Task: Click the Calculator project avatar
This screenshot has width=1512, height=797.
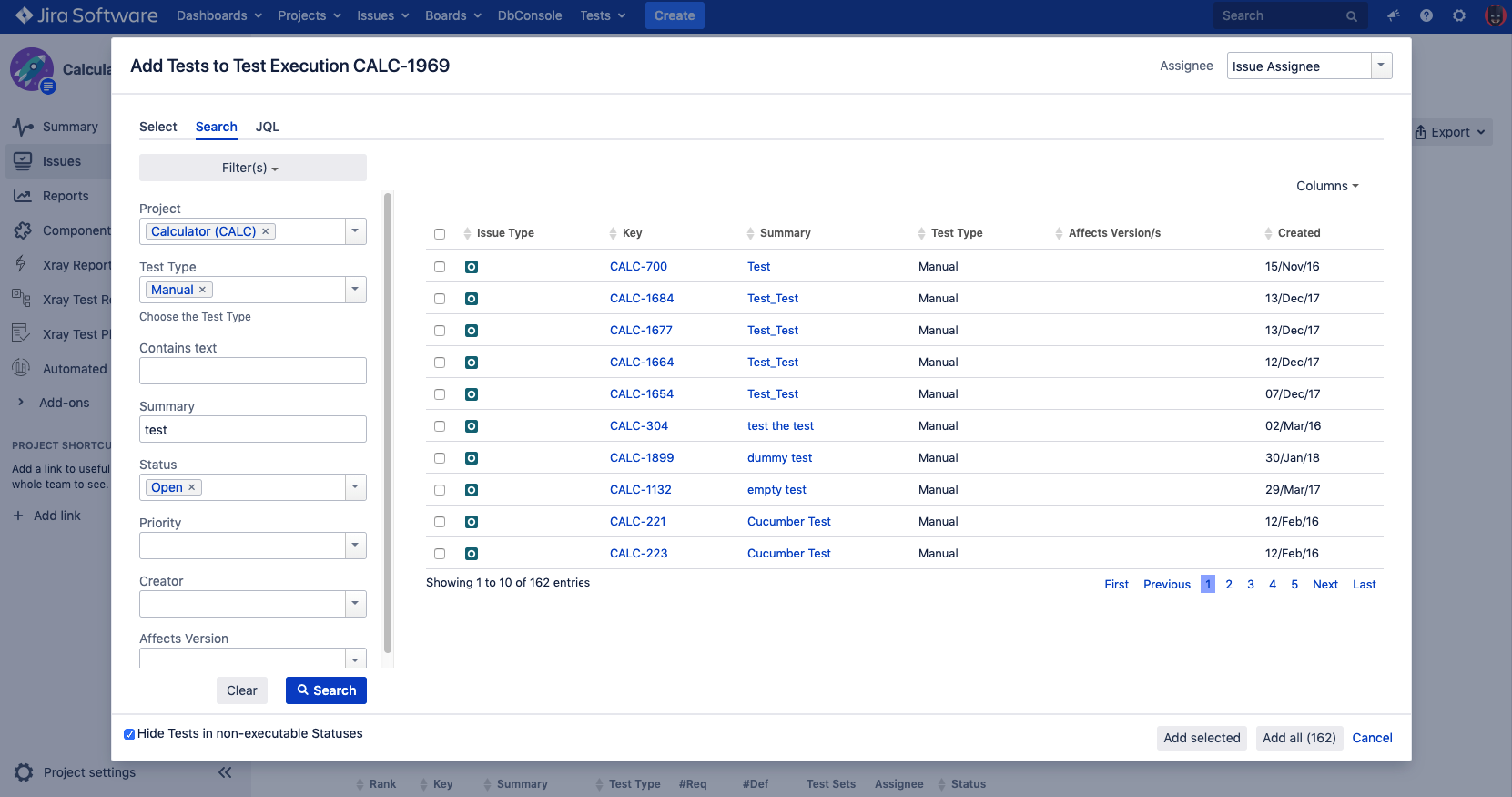Action: tap(32, 70)
